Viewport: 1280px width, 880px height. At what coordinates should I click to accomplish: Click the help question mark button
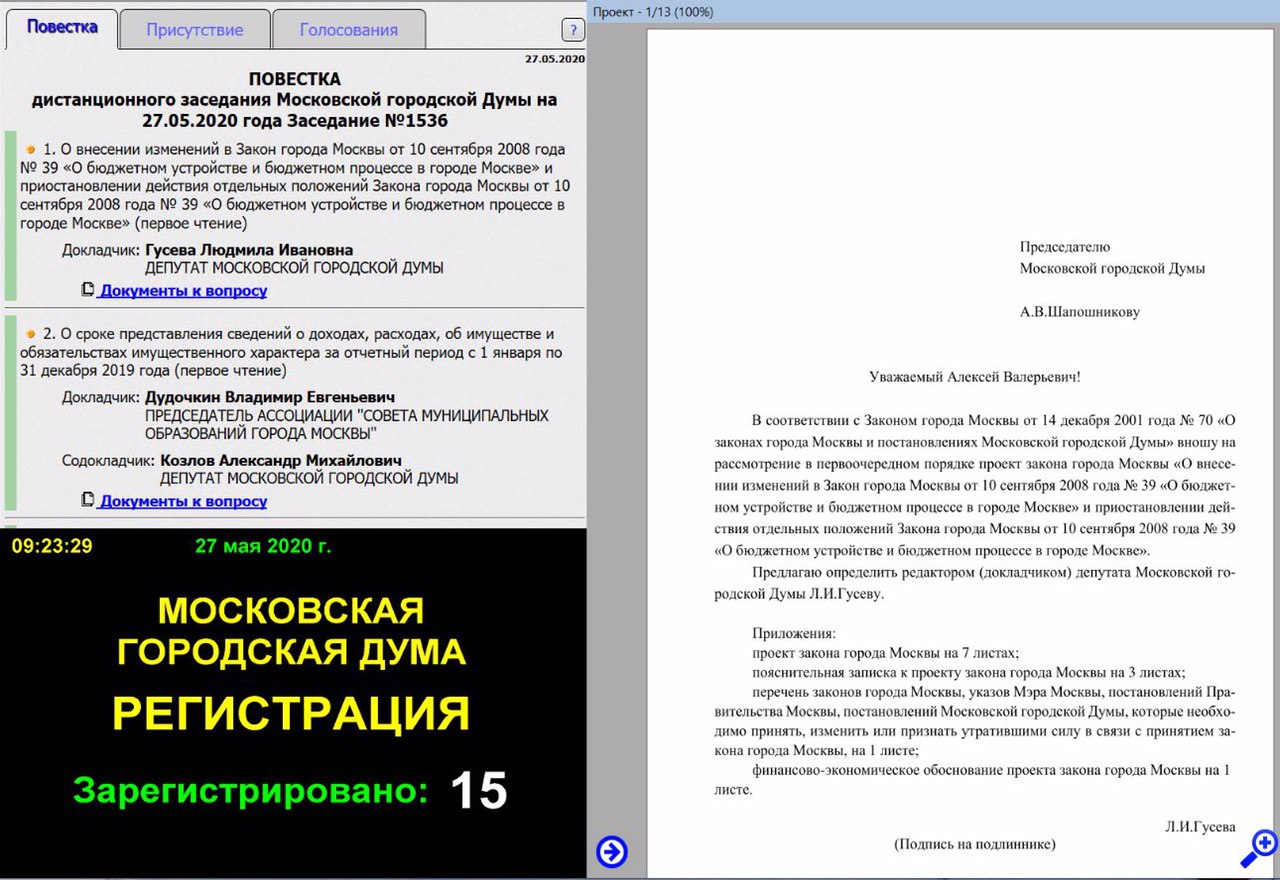click(573, 30)
